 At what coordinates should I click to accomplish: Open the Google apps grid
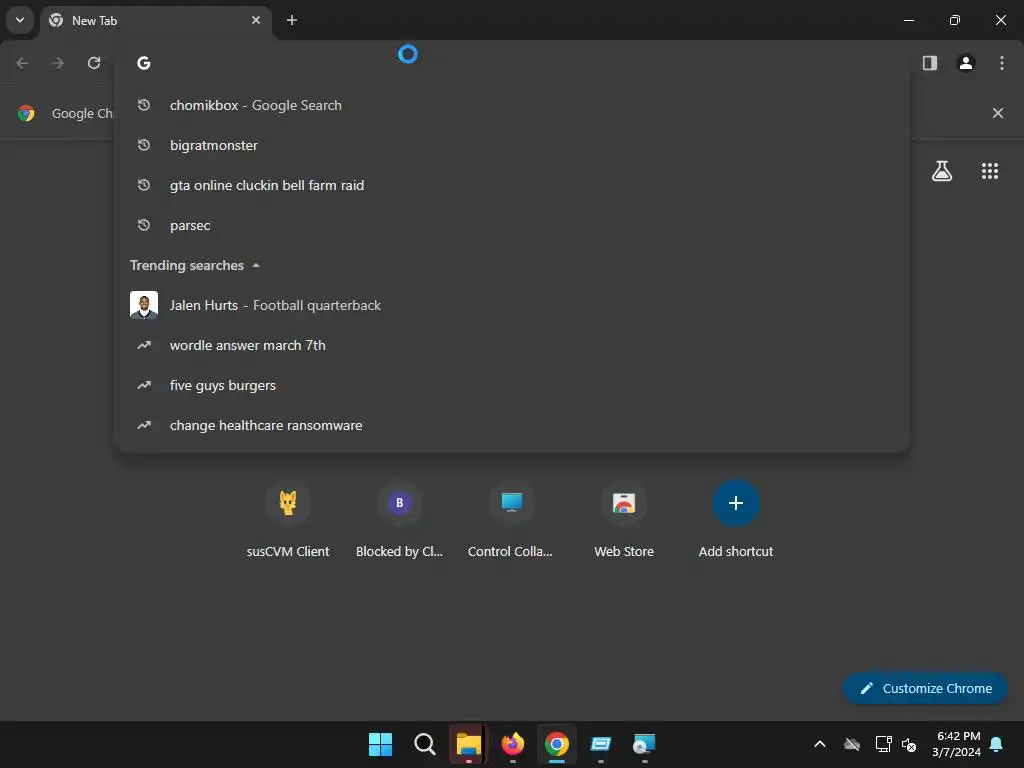point(989,171)
